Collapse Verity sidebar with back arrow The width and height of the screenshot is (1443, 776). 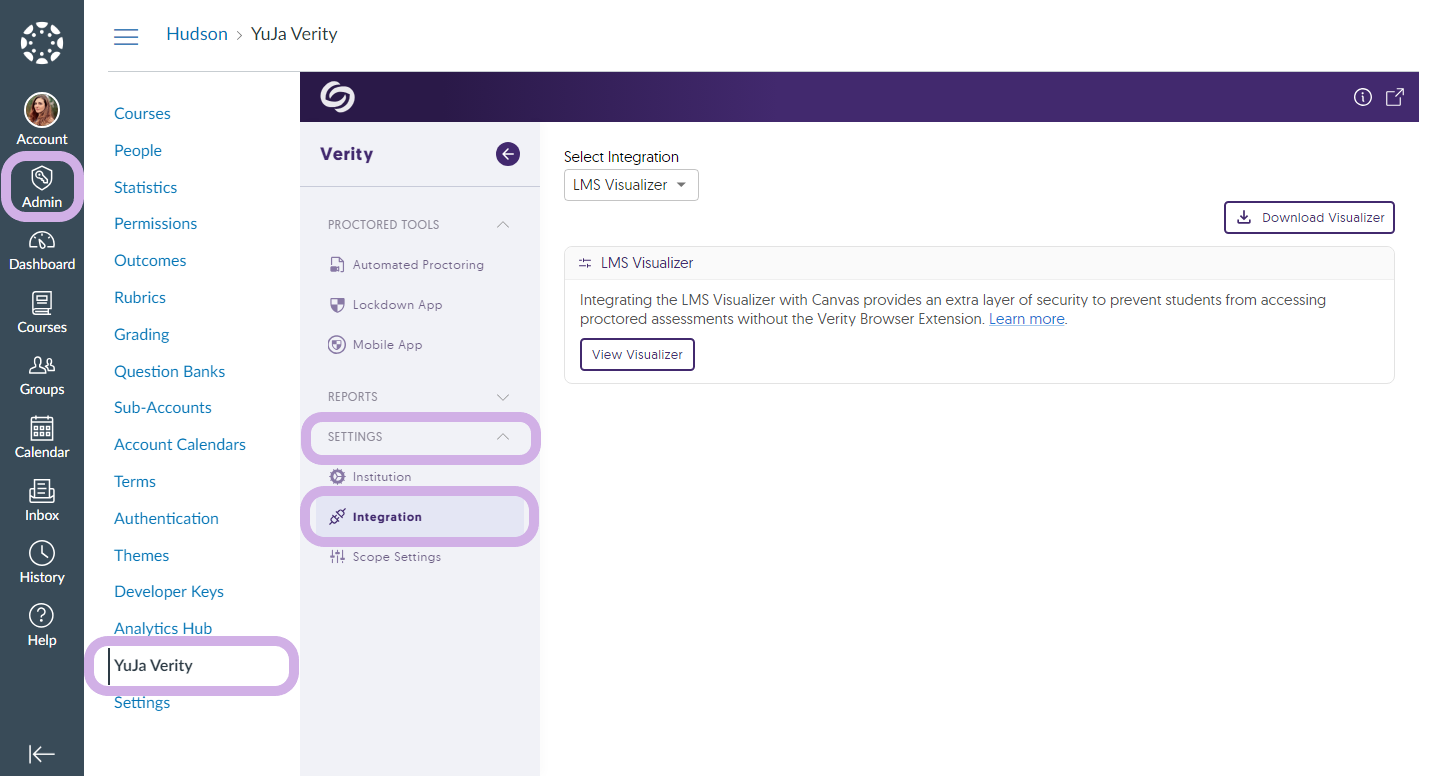[508, 154]
